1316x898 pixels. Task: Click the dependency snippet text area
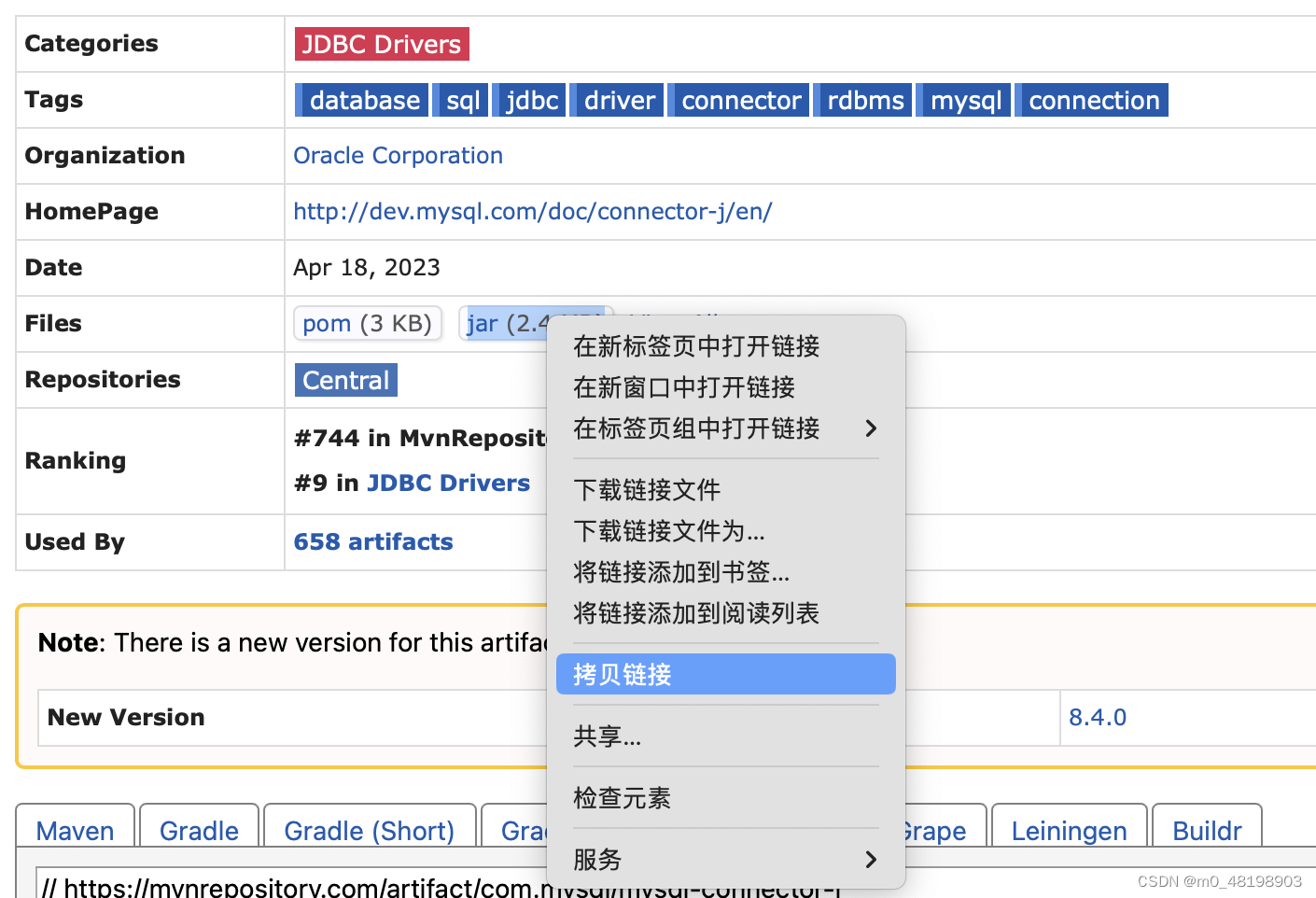pos(676,883)
